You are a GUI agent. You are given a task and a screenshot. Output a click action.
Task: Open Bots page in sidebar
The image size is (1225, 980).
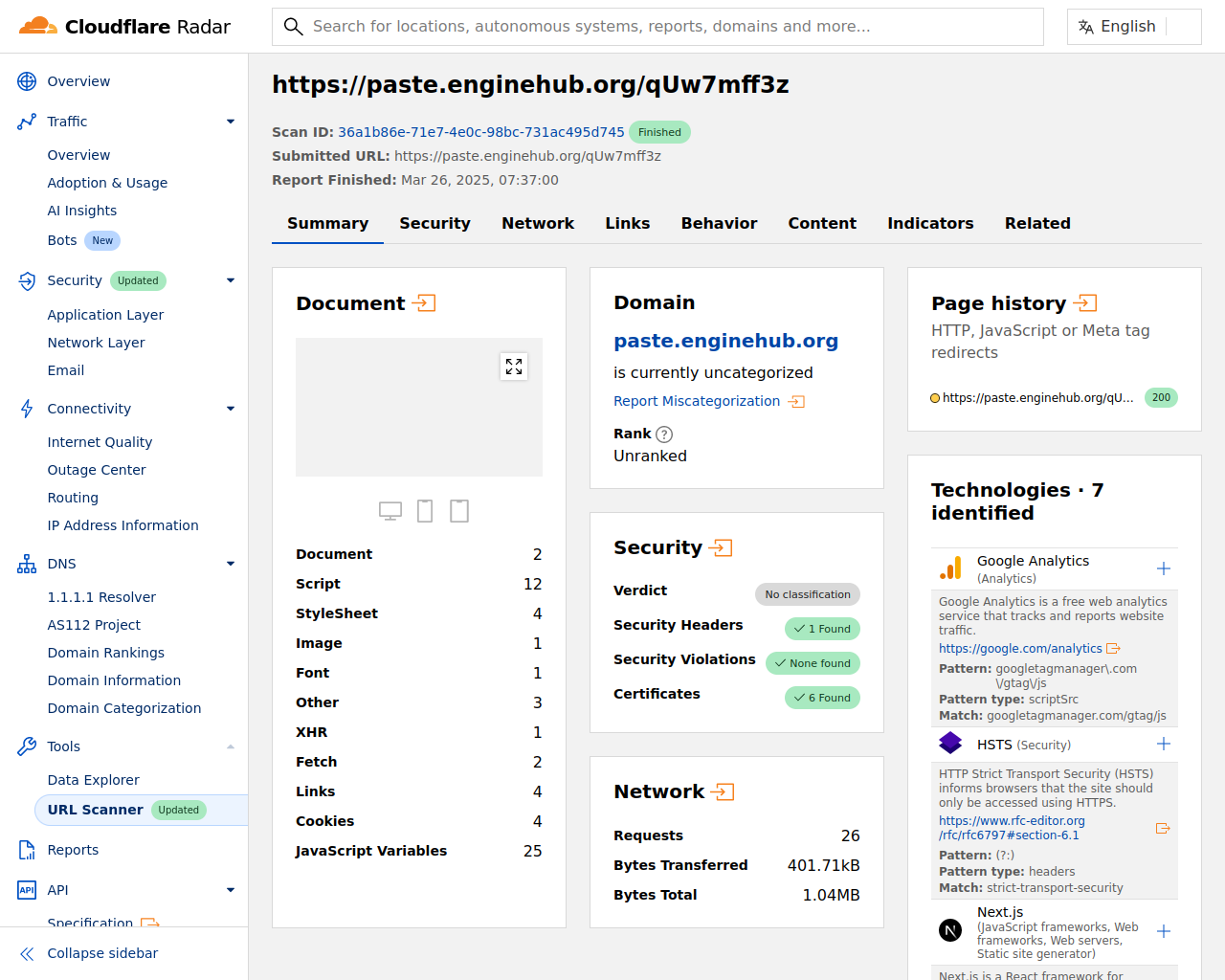(62, 240)
